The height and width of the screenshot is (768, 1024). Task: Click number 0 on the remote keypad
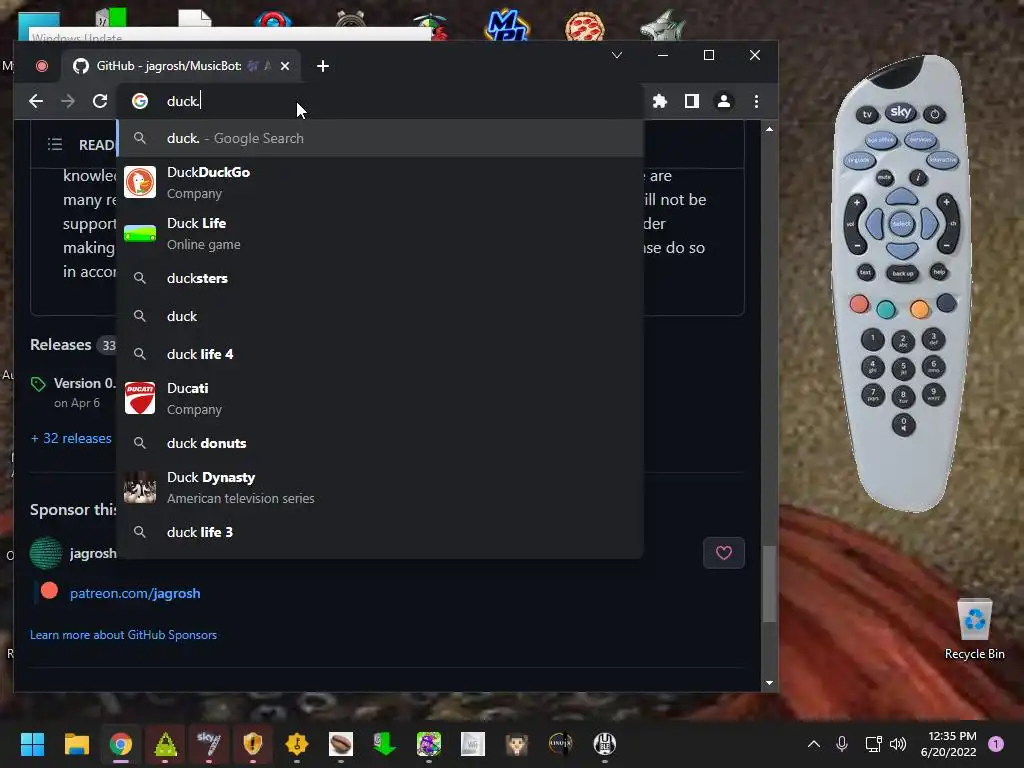[x=904, y=424]
